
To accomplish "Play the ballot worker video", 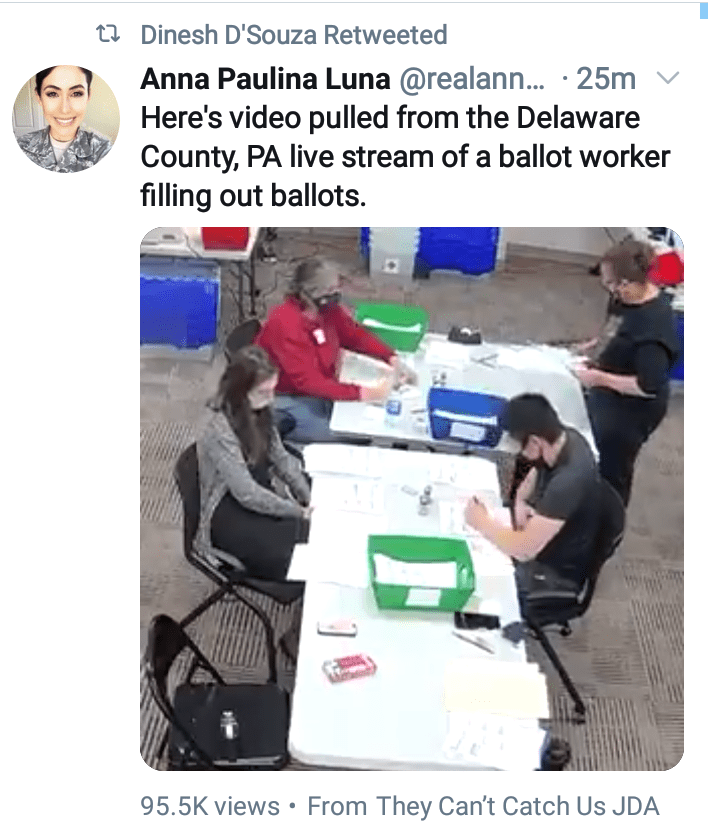I will click(x=412, y=499).
